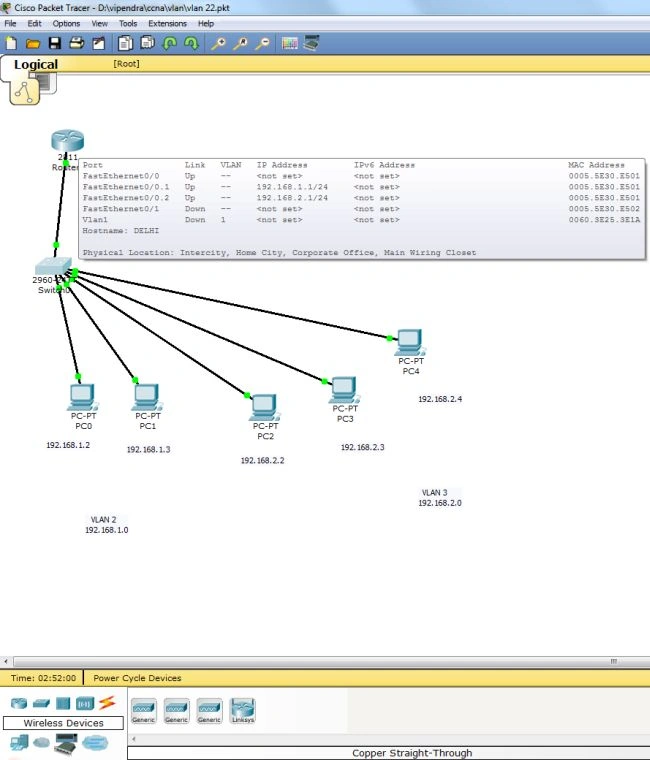
Task: Click the PC1 computer icon
Action: tap(147, 397)
